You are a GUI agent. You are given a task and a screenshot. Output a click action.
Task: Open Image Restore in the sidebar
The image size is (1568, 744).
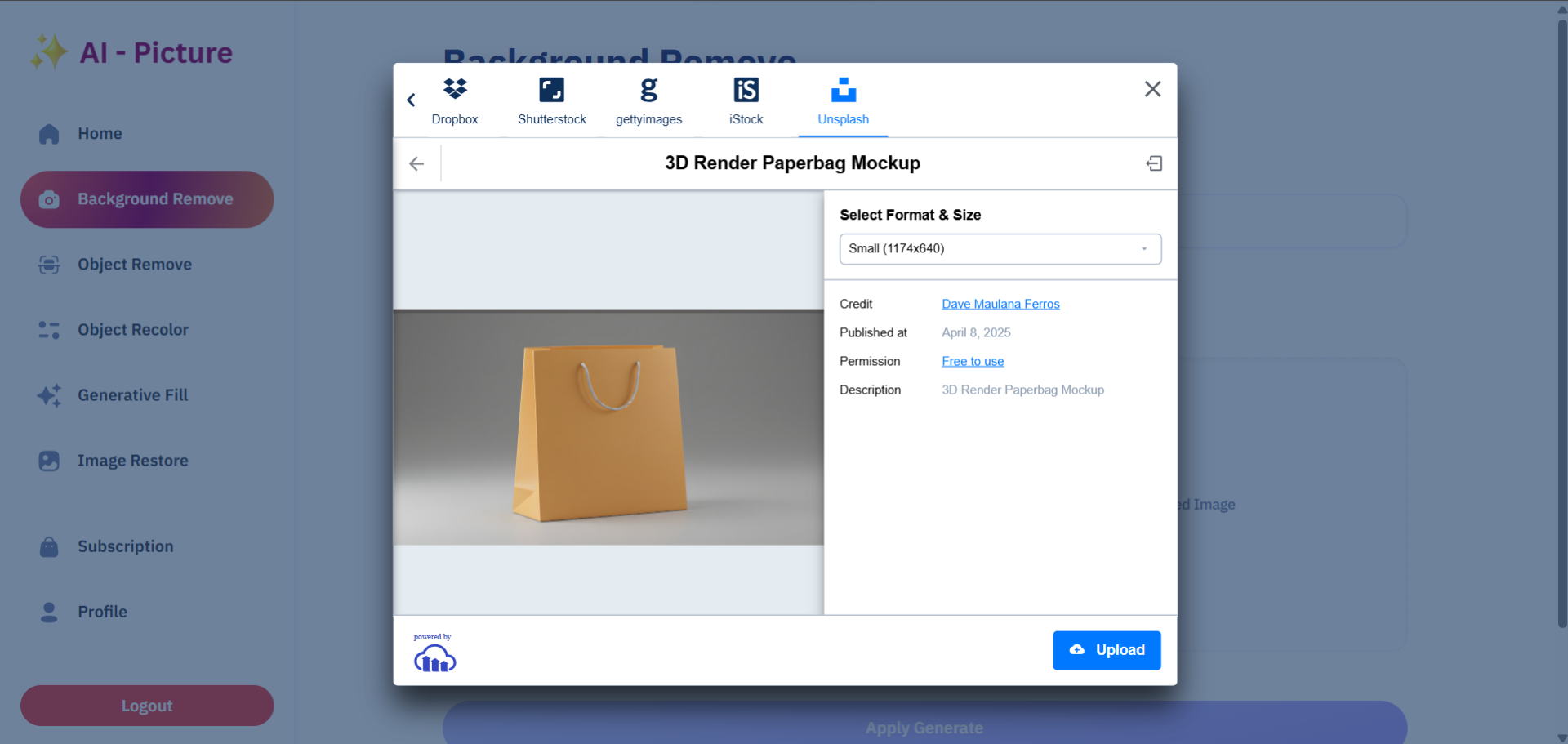coord(147,461)
